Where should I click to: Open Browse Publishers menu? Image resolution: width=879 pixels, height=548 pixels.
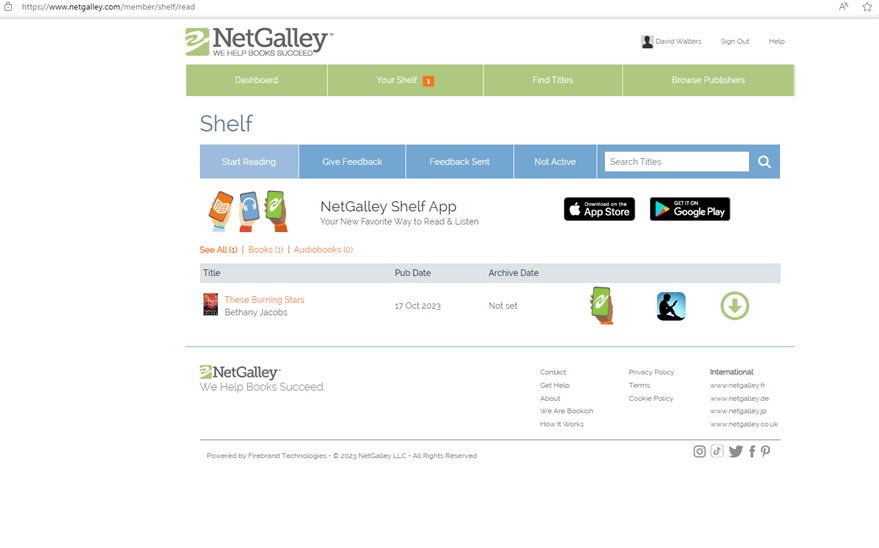tap(708, 80)
